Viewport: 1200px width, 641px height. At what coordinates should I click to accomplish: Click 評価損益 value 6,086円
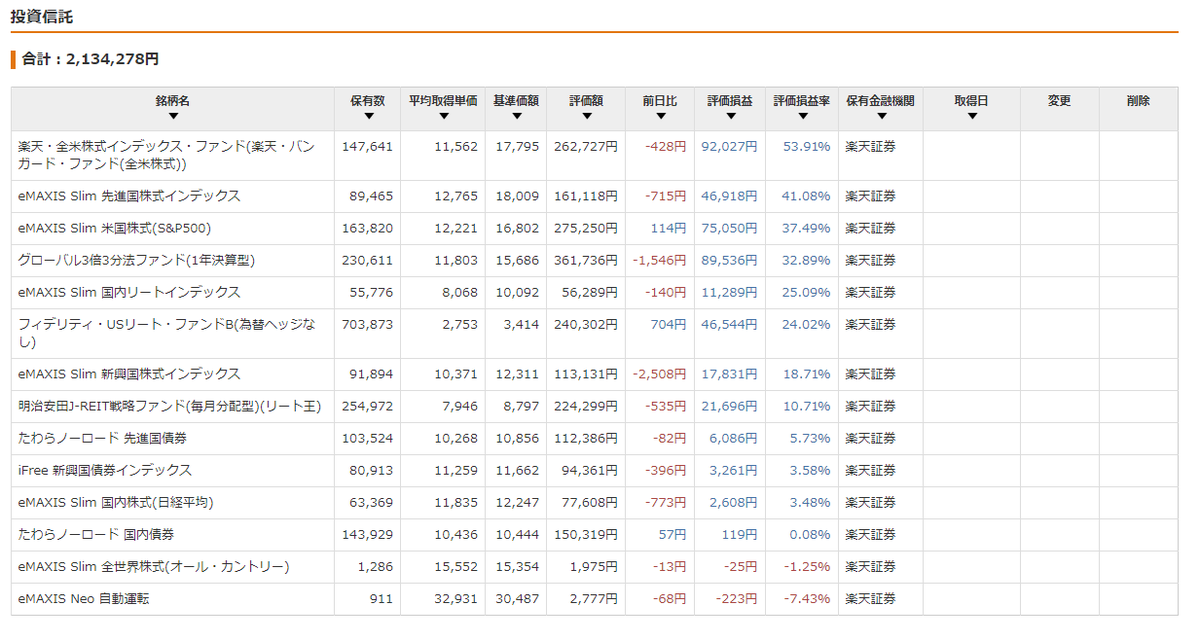(733, 438)
